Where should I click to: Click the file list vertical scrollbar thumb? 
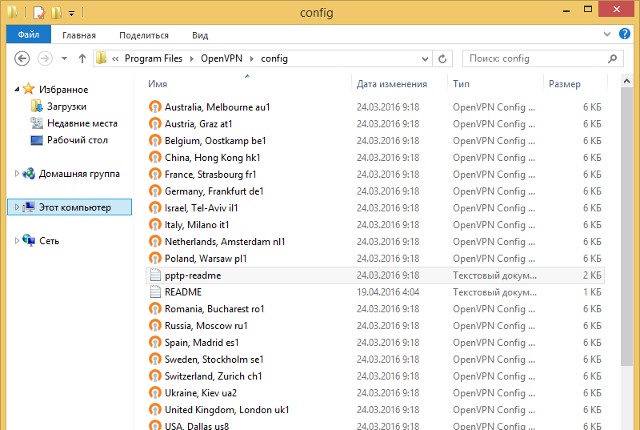(627, 226)
